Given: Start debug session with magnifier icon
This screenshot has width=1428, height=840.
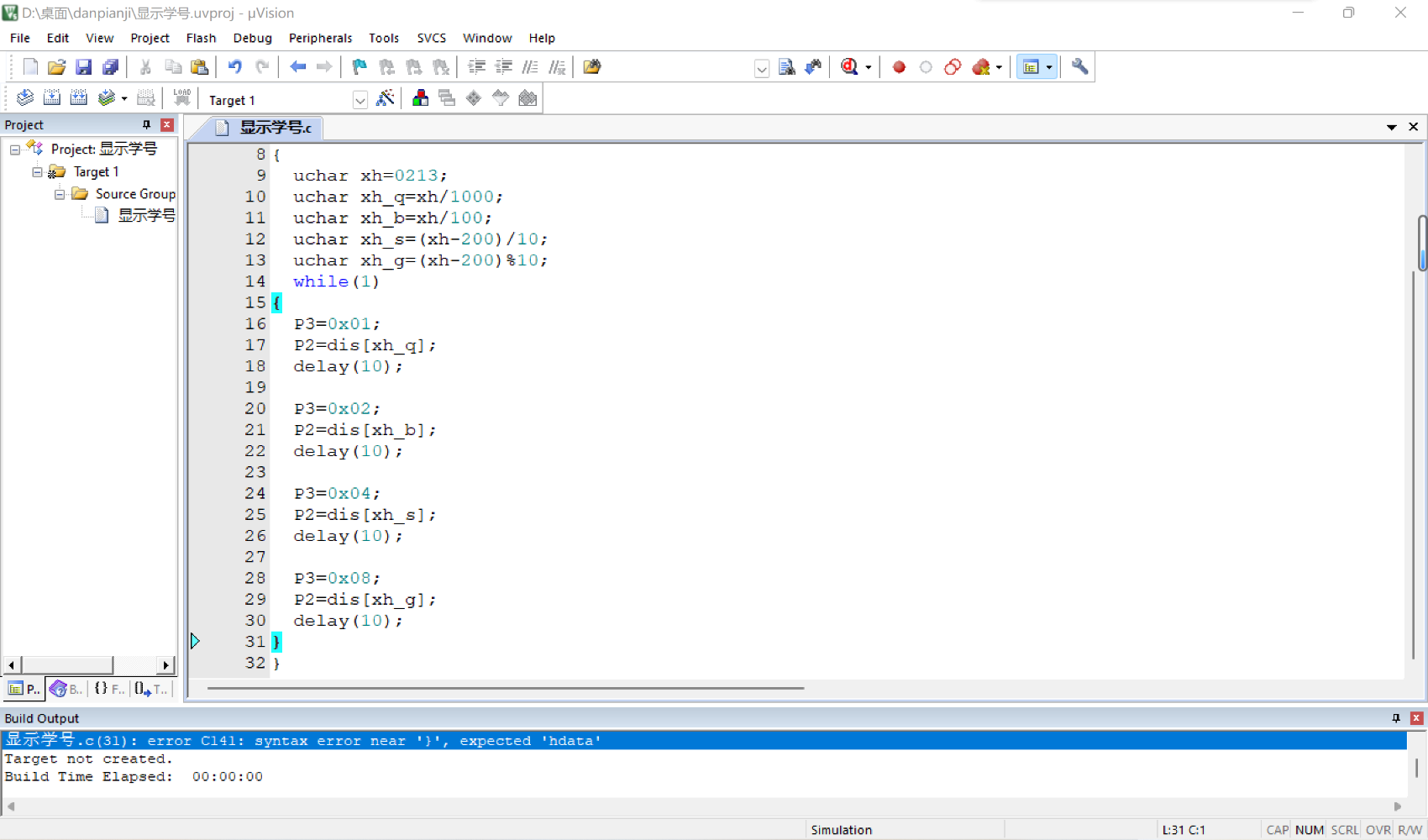Looking at the screenshot, I should [849, 67].
